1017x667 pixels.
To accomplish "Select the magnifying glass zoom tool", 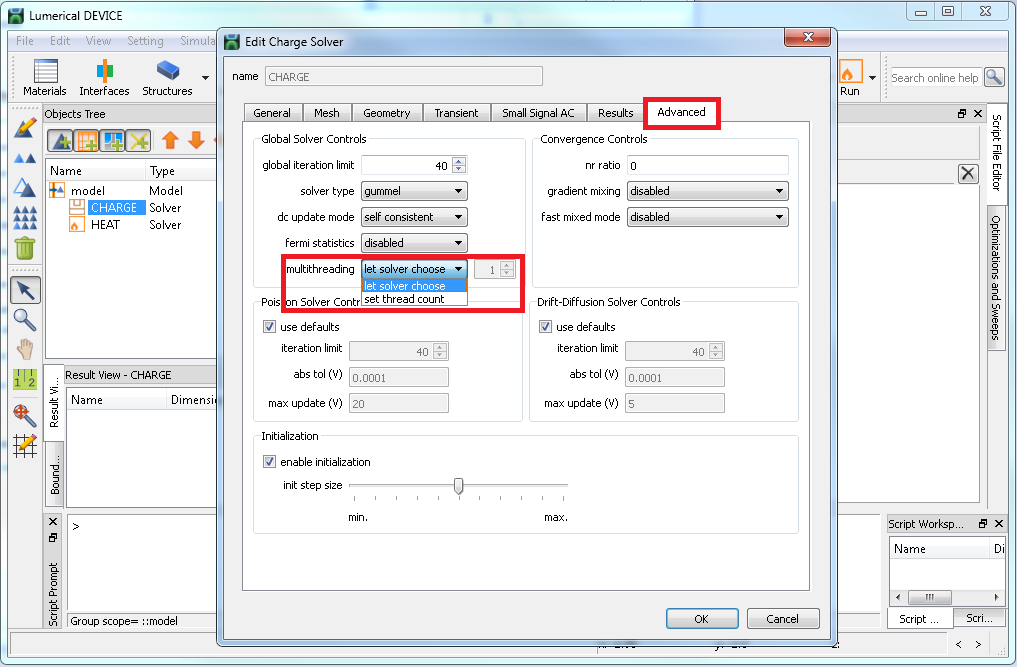I will (x=25, y=320).
